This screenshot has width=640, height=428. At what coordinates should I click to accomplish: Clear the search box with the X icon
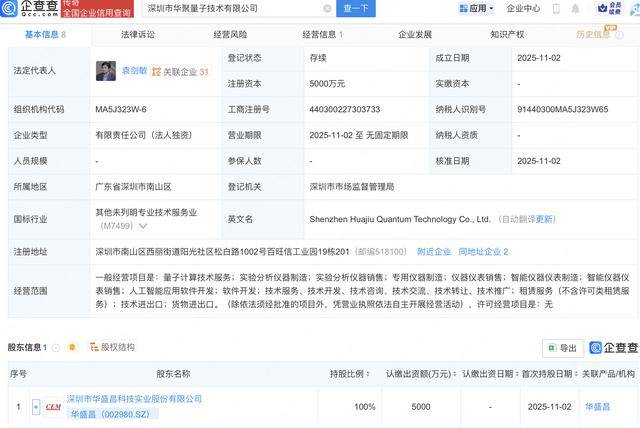(x=328, y=8)
